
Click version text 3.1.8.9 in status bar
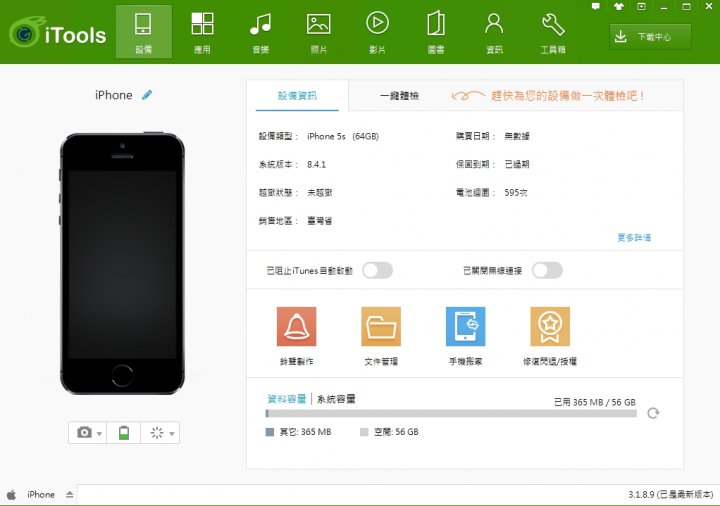tap(670, 495)
